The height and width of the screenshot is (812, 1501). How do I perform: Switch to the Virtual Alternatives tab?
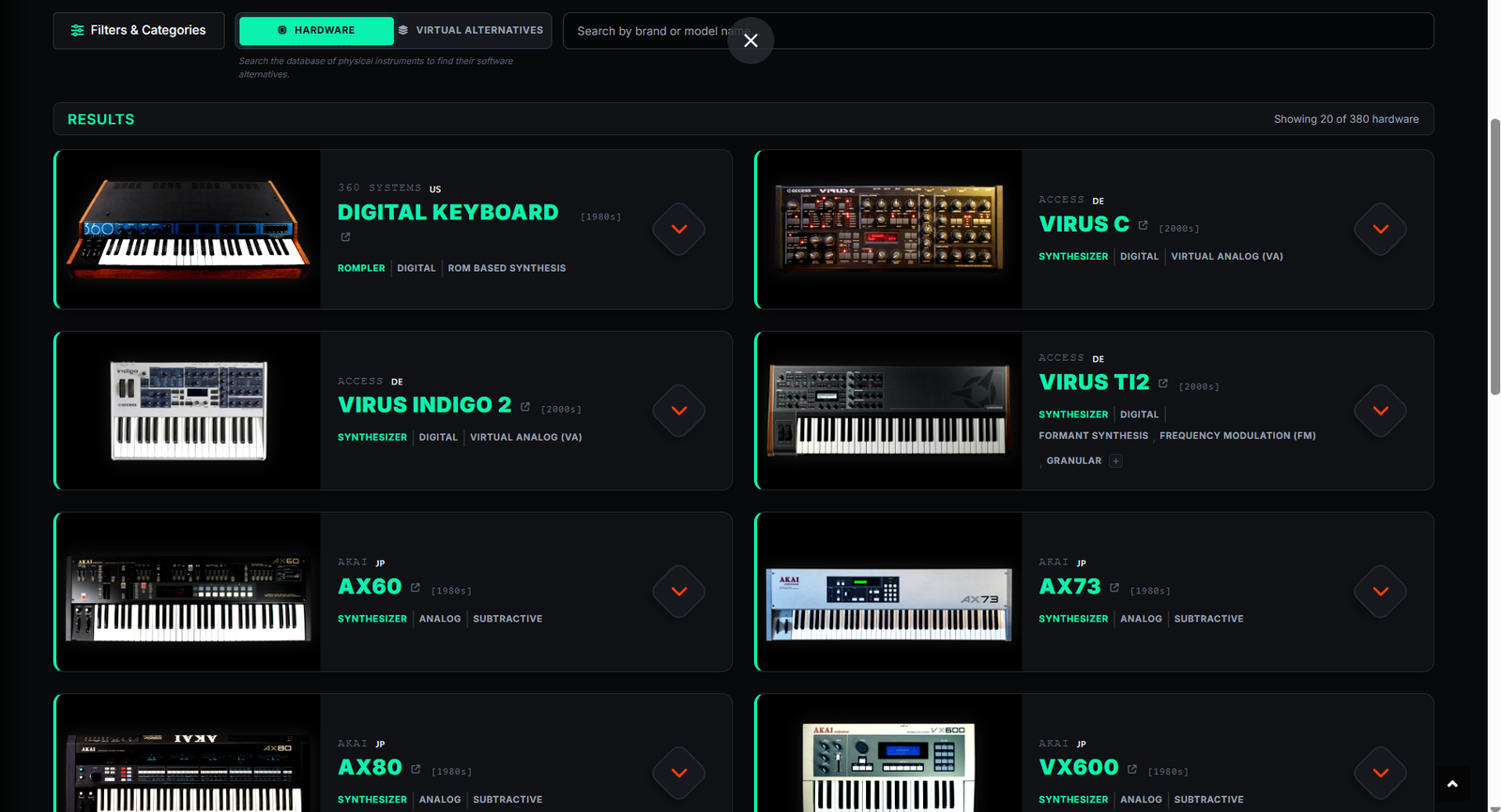[x=471, y=30]
